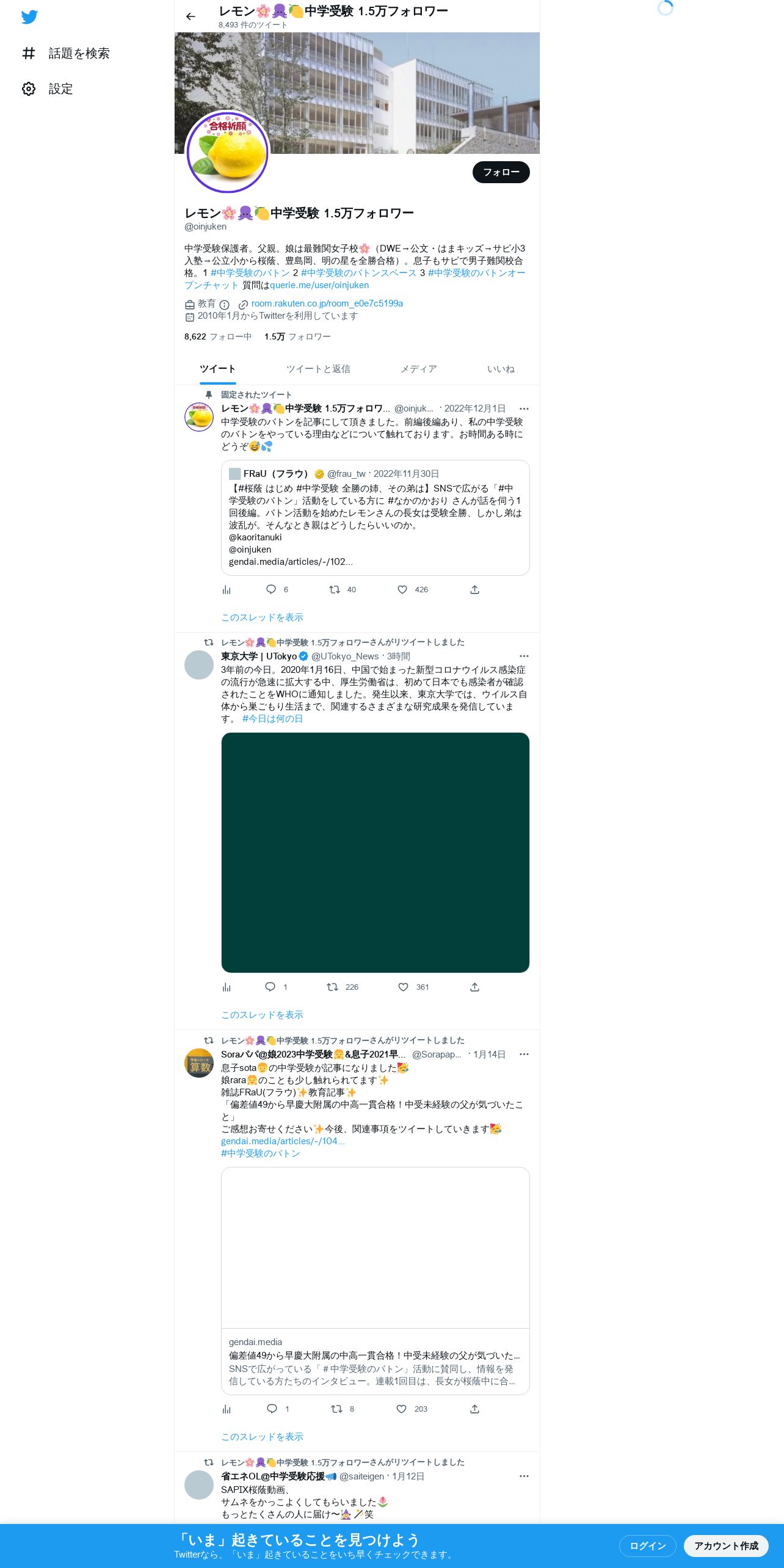Switch to the メディア tab

pos(419,369)
